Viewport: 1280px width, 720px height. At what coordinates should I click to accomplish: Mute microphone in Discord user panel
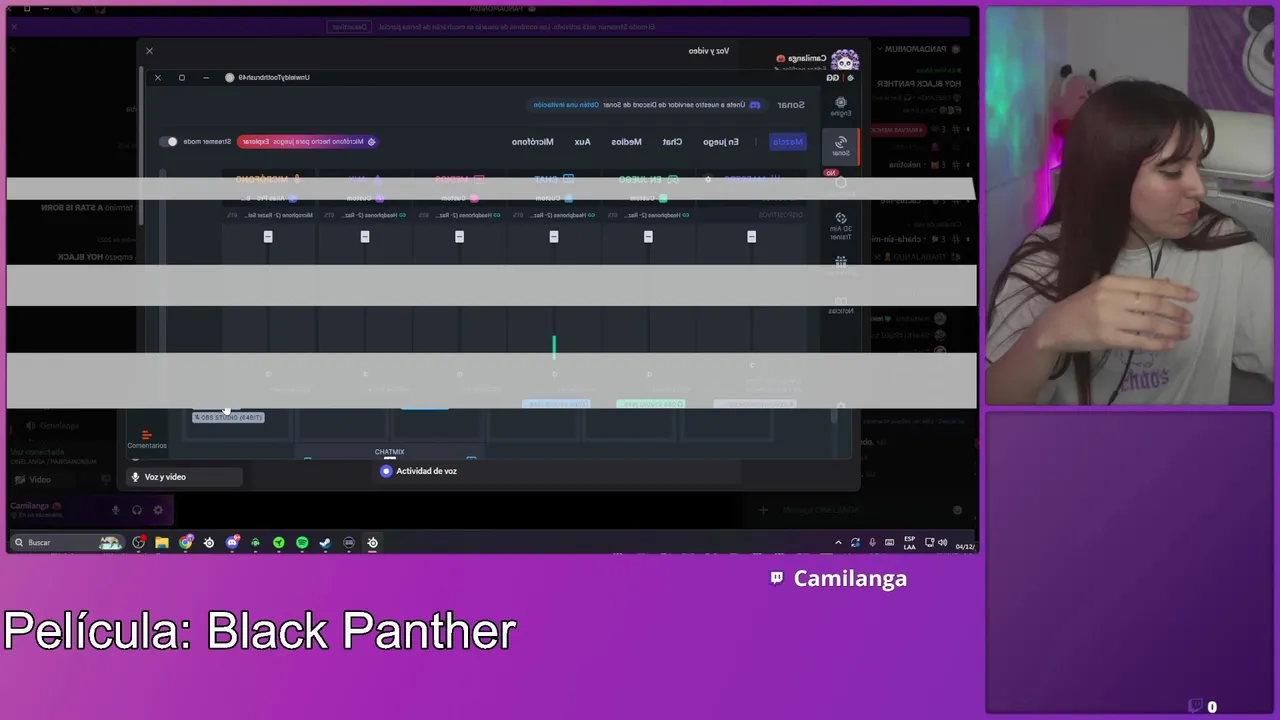point(115,510)
